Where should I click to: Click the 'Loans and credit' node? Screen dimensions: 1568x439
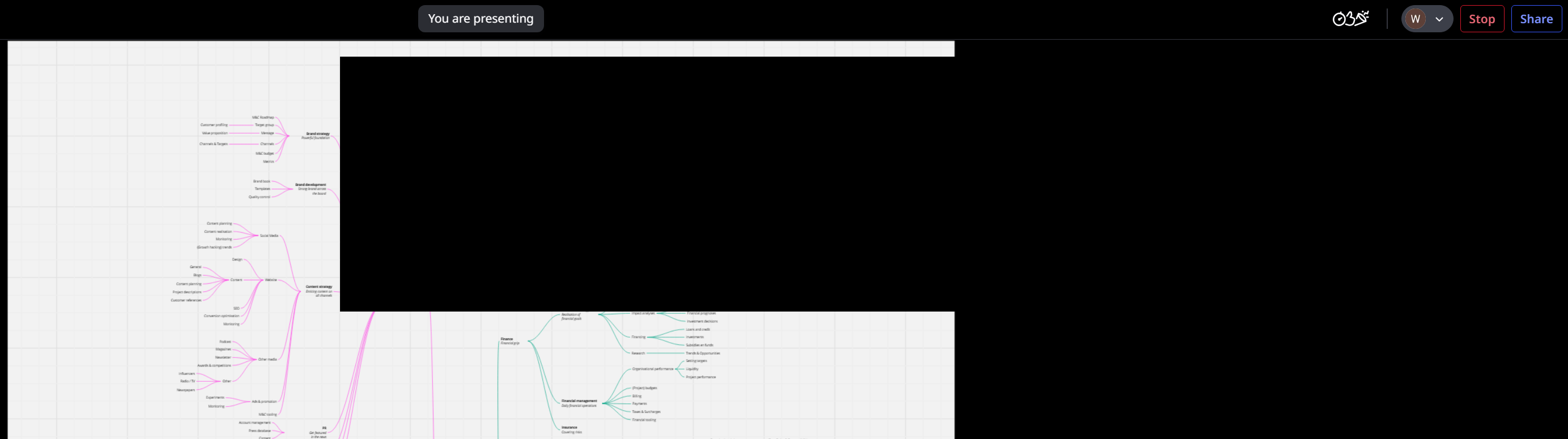[698, 330]
